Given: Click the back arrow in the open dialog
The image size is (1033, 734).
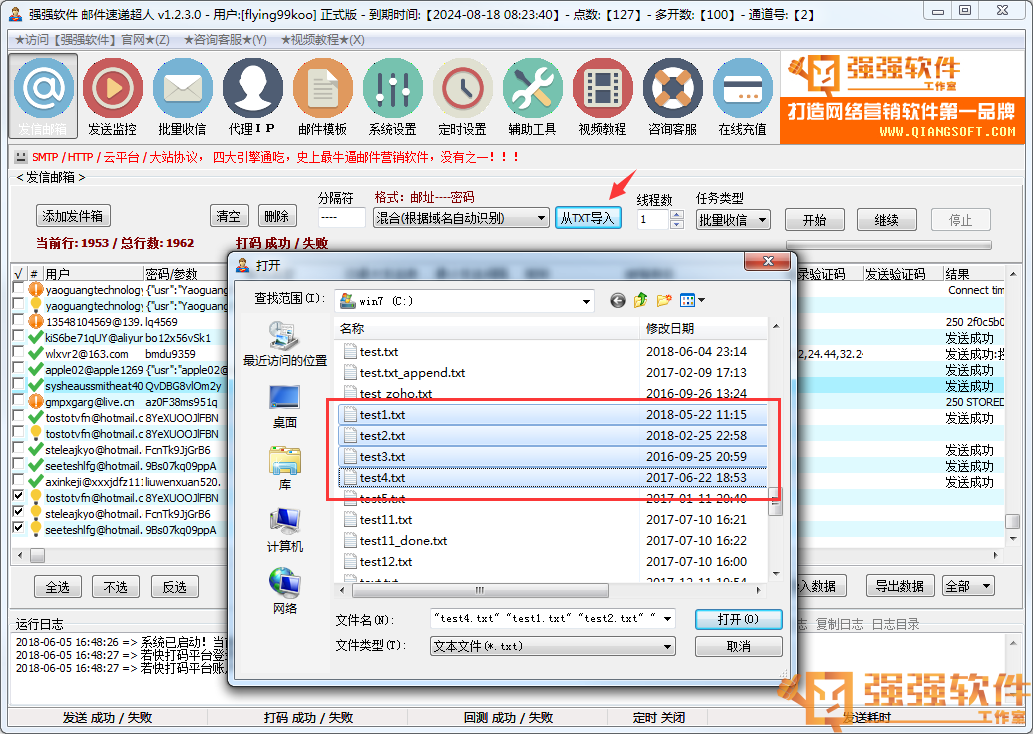Looking at the screenshot, I should tap(617, 301).
